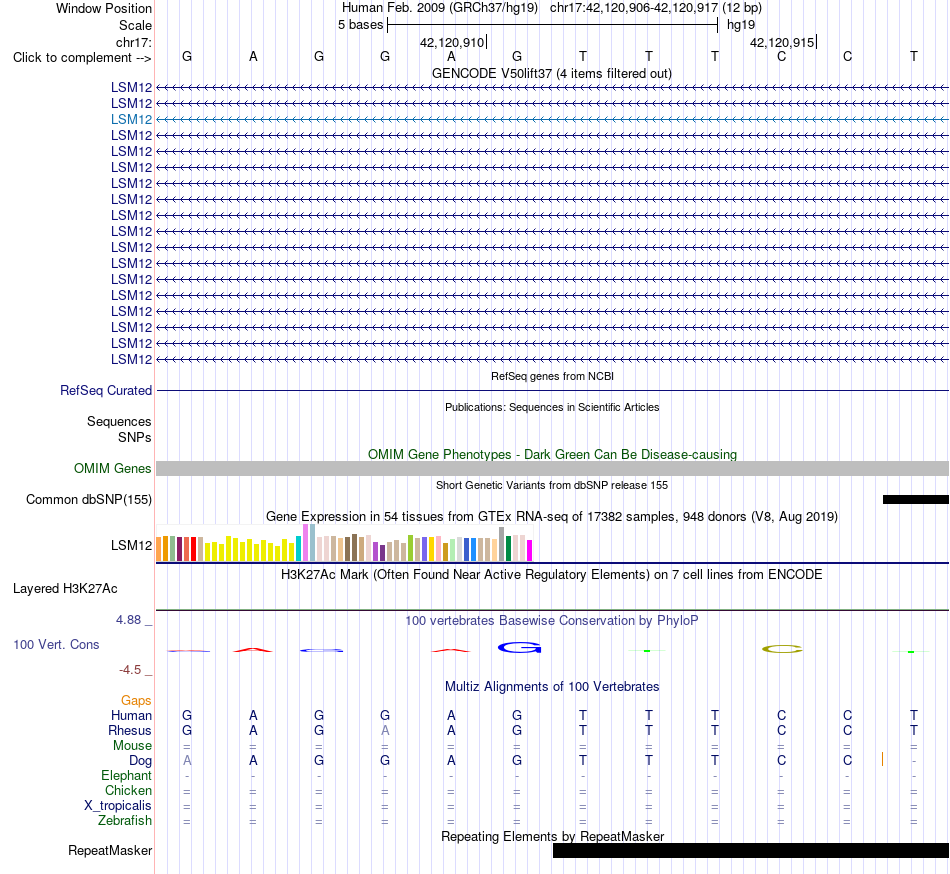Click the RefSeq Curated intron line
This screenshot has height=874, width=950.
tap(553, 391)
